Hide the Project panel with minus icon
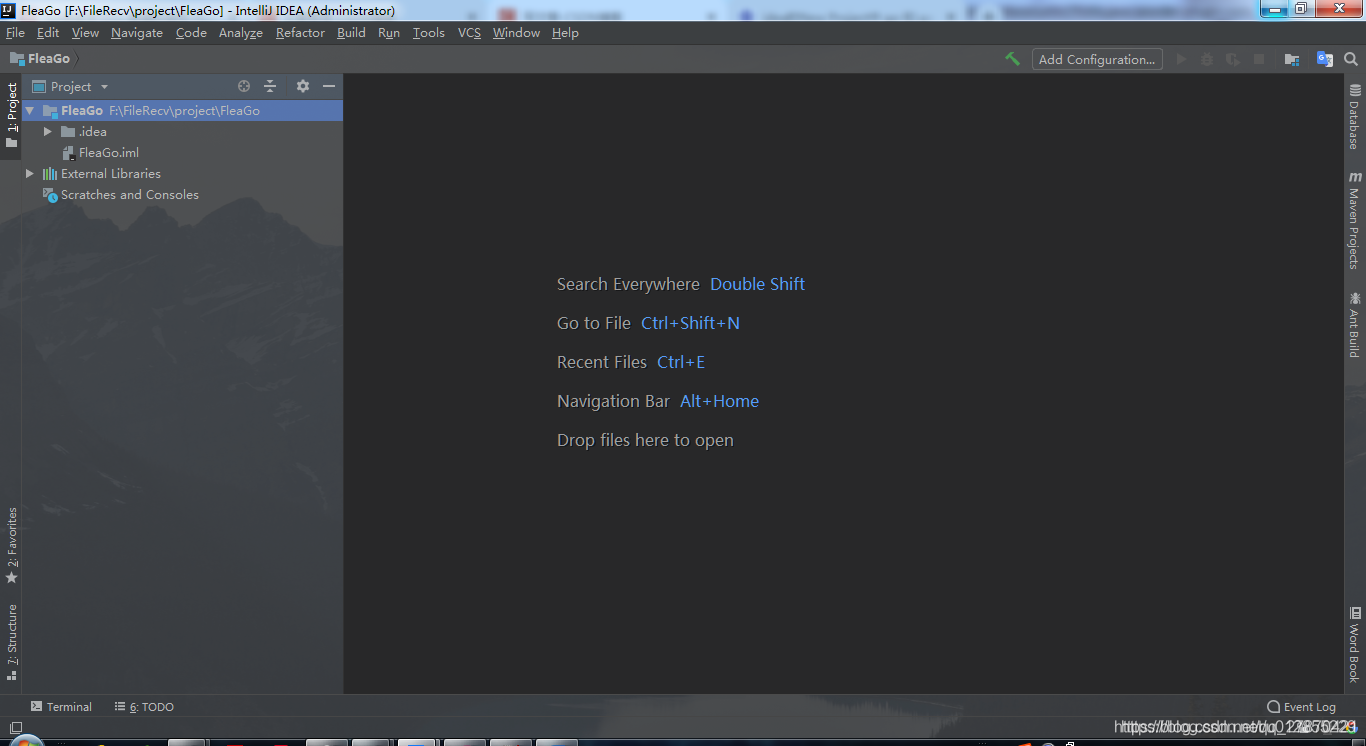 point(329,86)
